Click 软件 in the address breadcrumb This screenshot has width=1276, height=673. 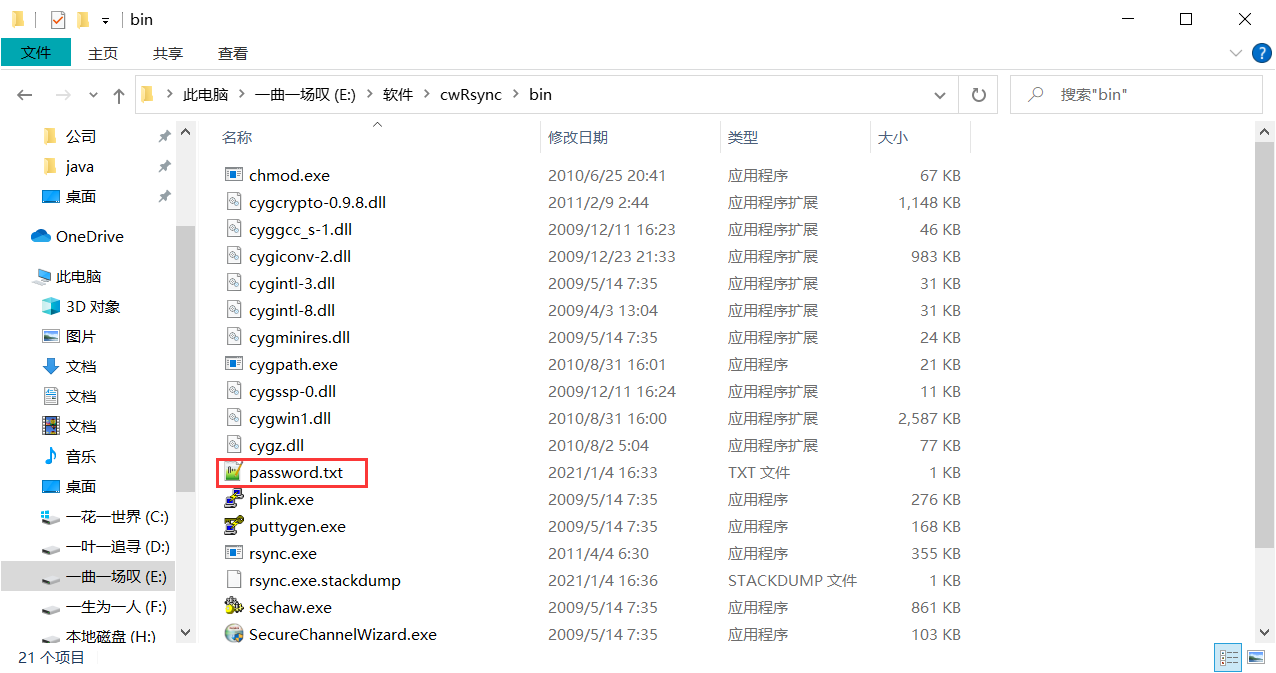click(x=398, y=95)
